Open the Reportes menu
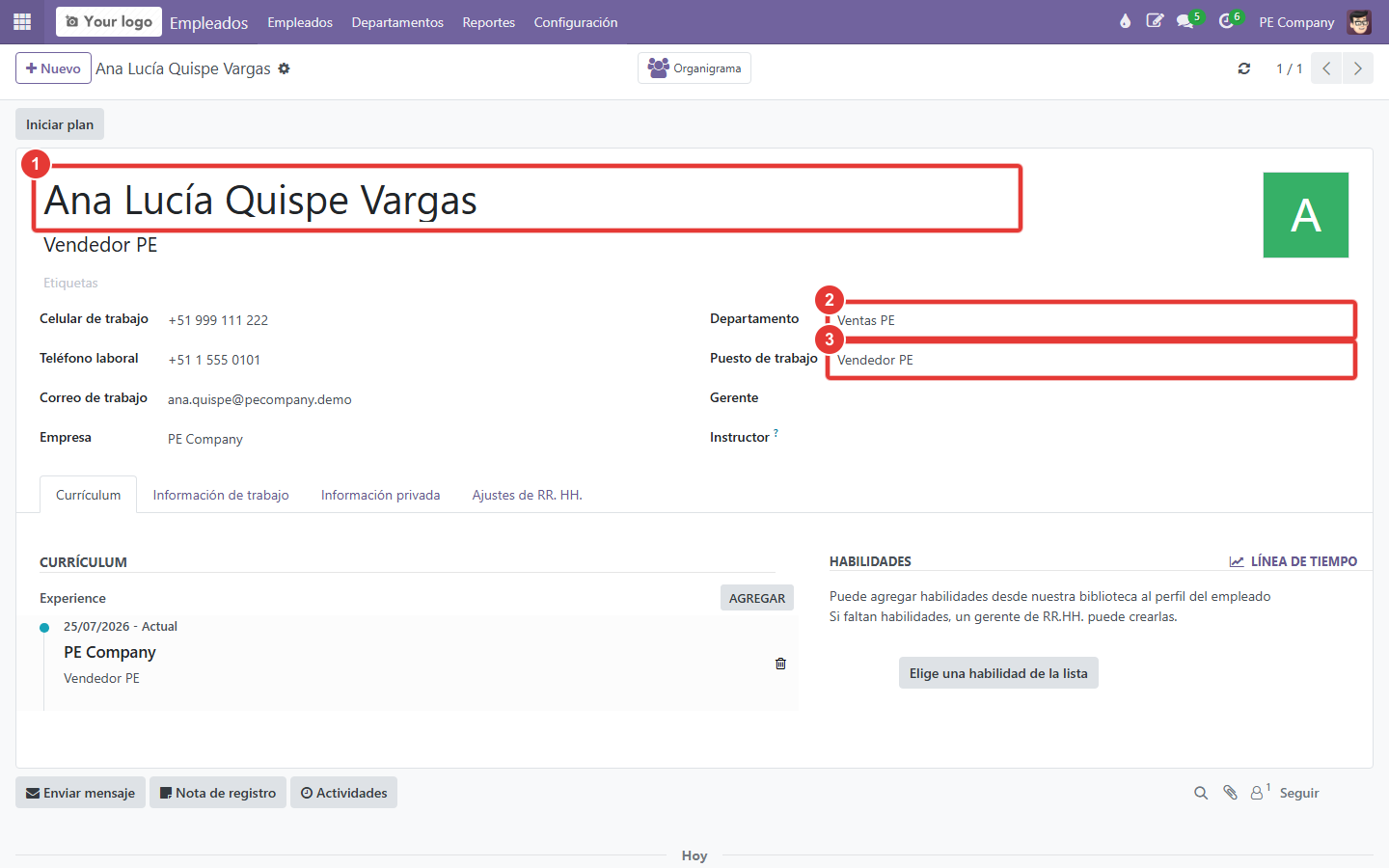Screen dimensions: 1389x868 pos(488,22)
